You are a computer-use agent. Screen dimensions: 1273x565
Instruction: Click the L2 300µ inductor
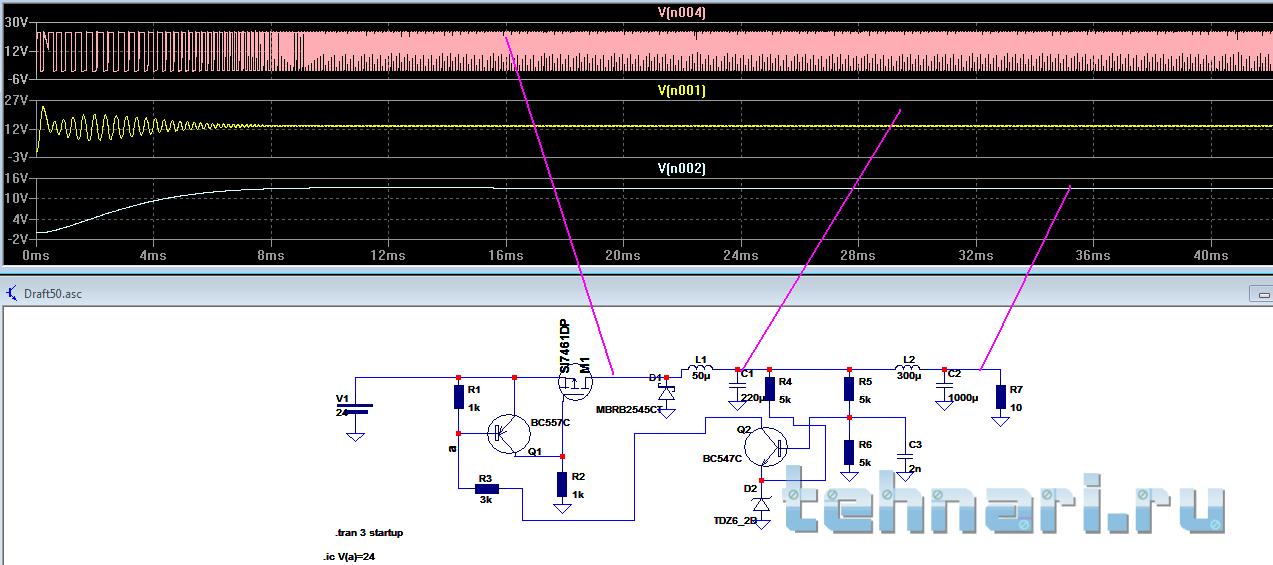(908, 369)
